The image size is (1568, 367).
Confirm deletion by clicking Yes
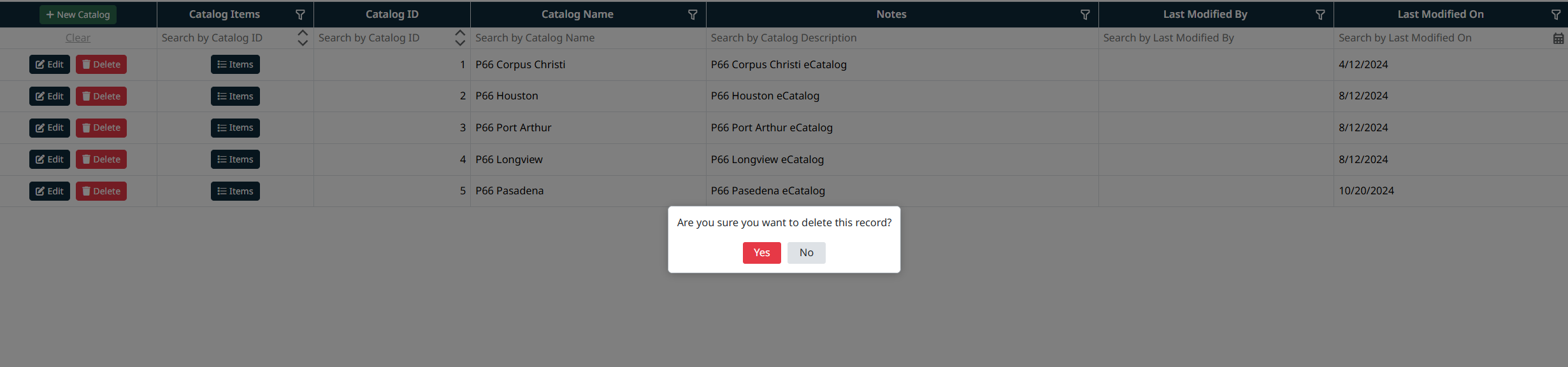[x=761, y=252]
